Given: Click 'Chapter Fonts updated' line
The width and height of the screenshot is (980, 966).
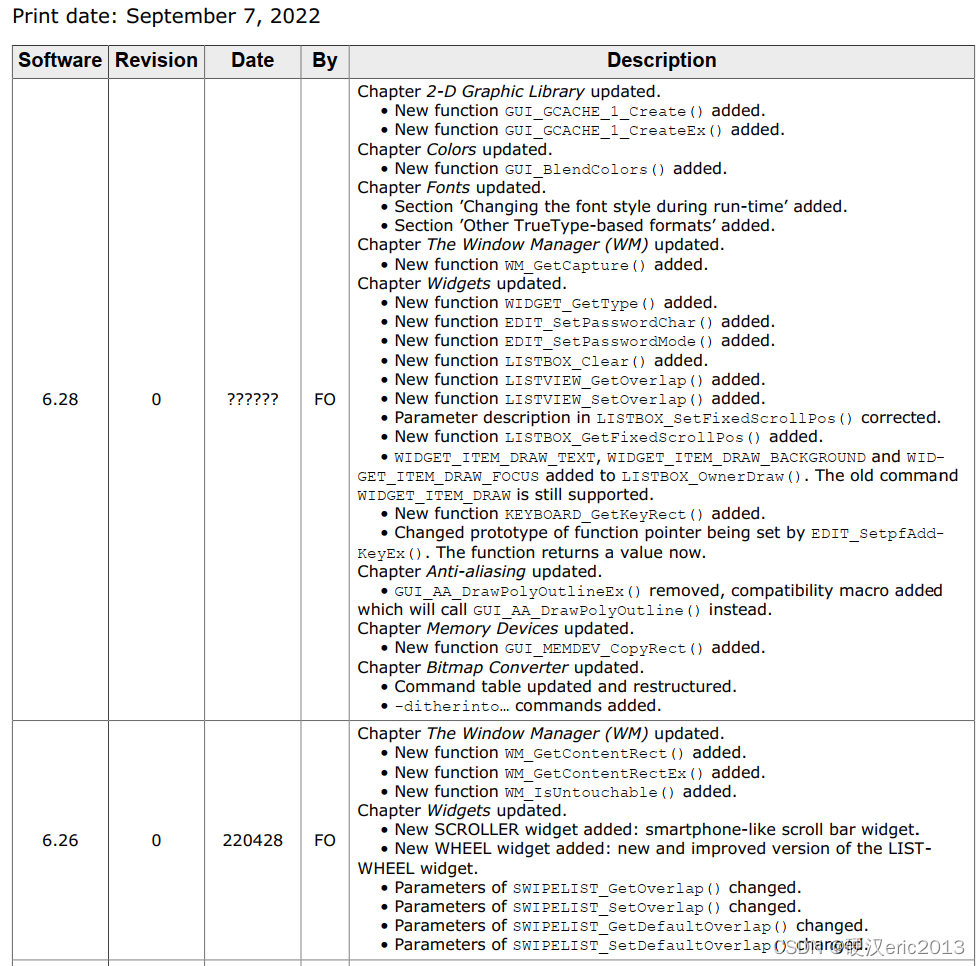Looking at the screenshot, I should 451,188.
